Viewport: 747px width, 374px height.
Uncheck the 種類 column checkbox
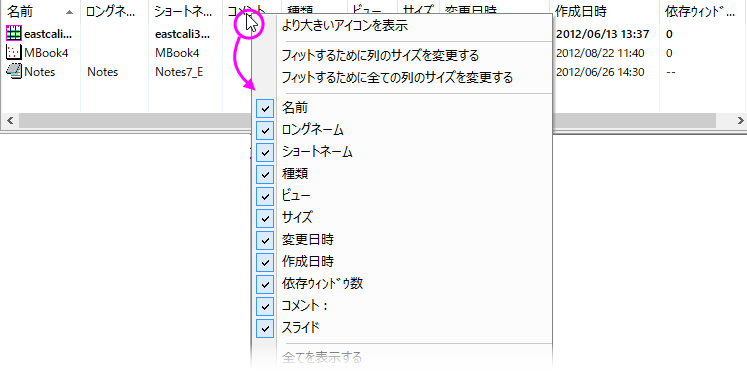click(x=265, y=174)
